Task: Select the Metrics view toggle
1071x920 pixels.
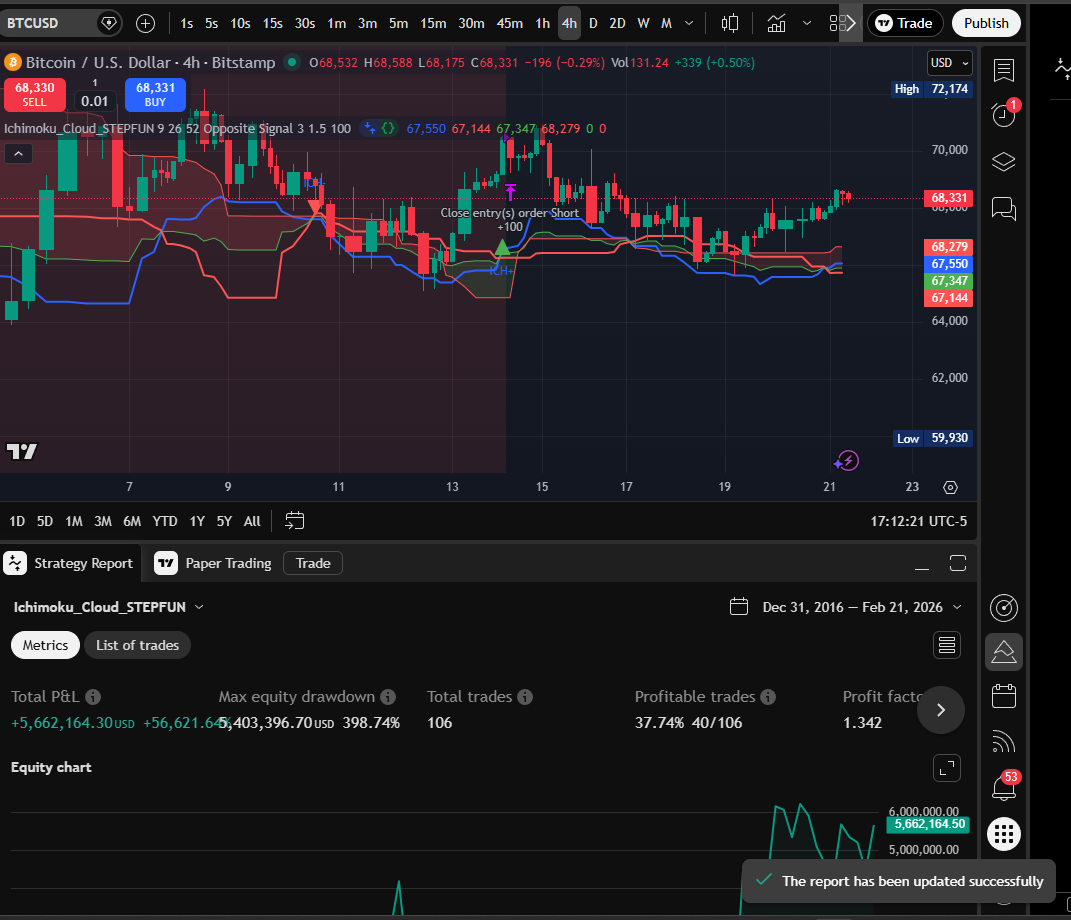Action: pos(45,645)
